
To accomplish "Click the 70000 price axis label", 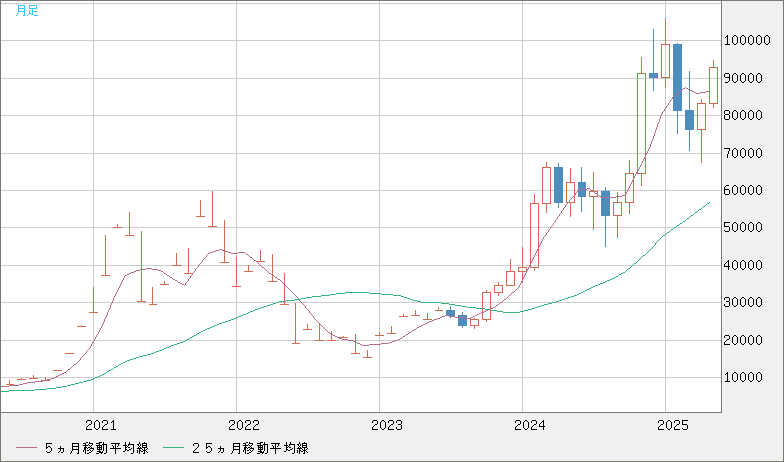I will [744, 153].
